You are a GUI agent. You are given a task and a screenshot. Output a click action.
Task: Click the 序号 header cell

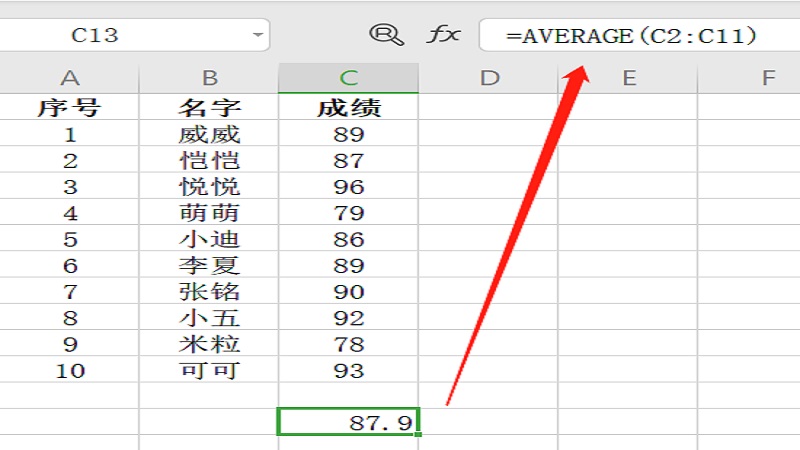[69, 107]
